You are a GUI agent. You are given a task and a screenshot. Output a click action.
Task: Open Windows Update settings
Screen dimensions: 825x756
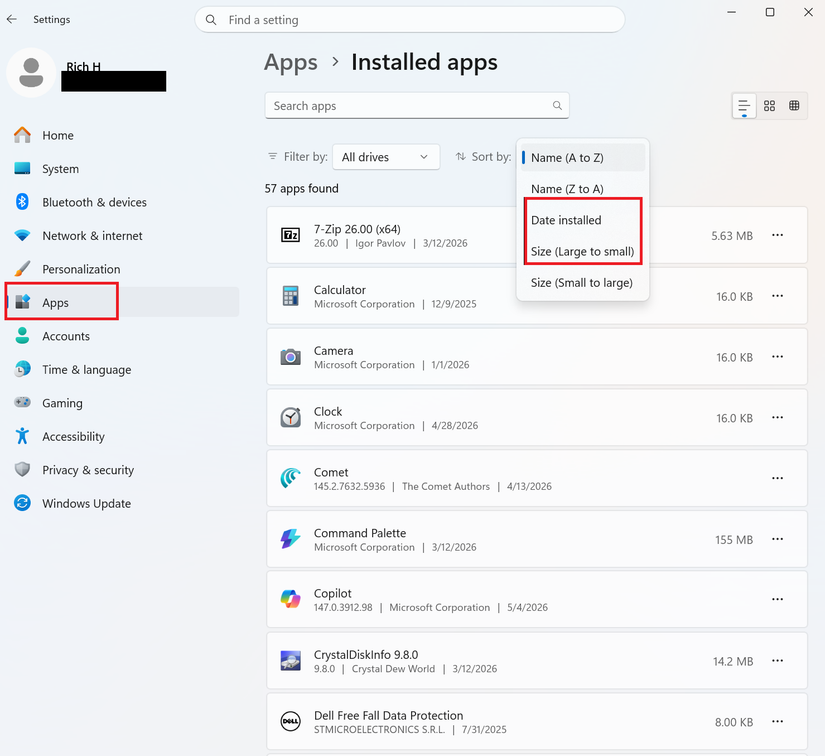pos(122,503)
